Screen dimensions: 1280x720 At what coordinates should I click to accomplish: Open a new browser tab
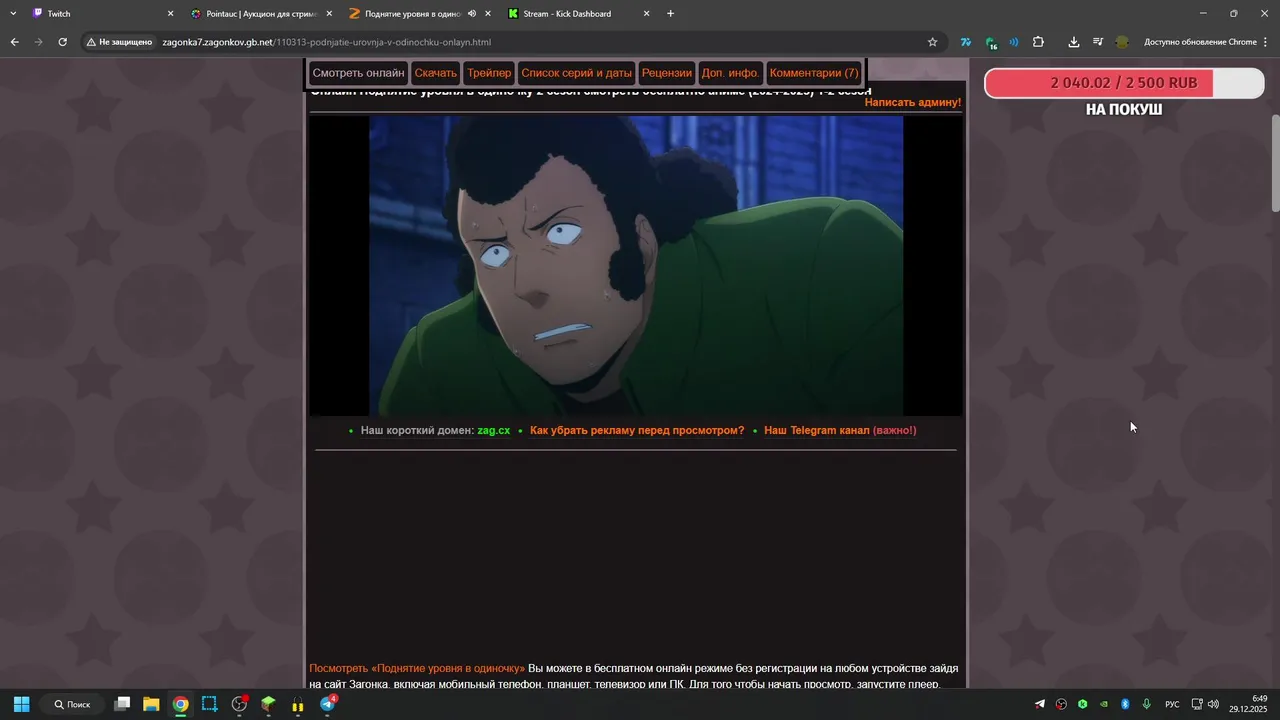(670, 14)
